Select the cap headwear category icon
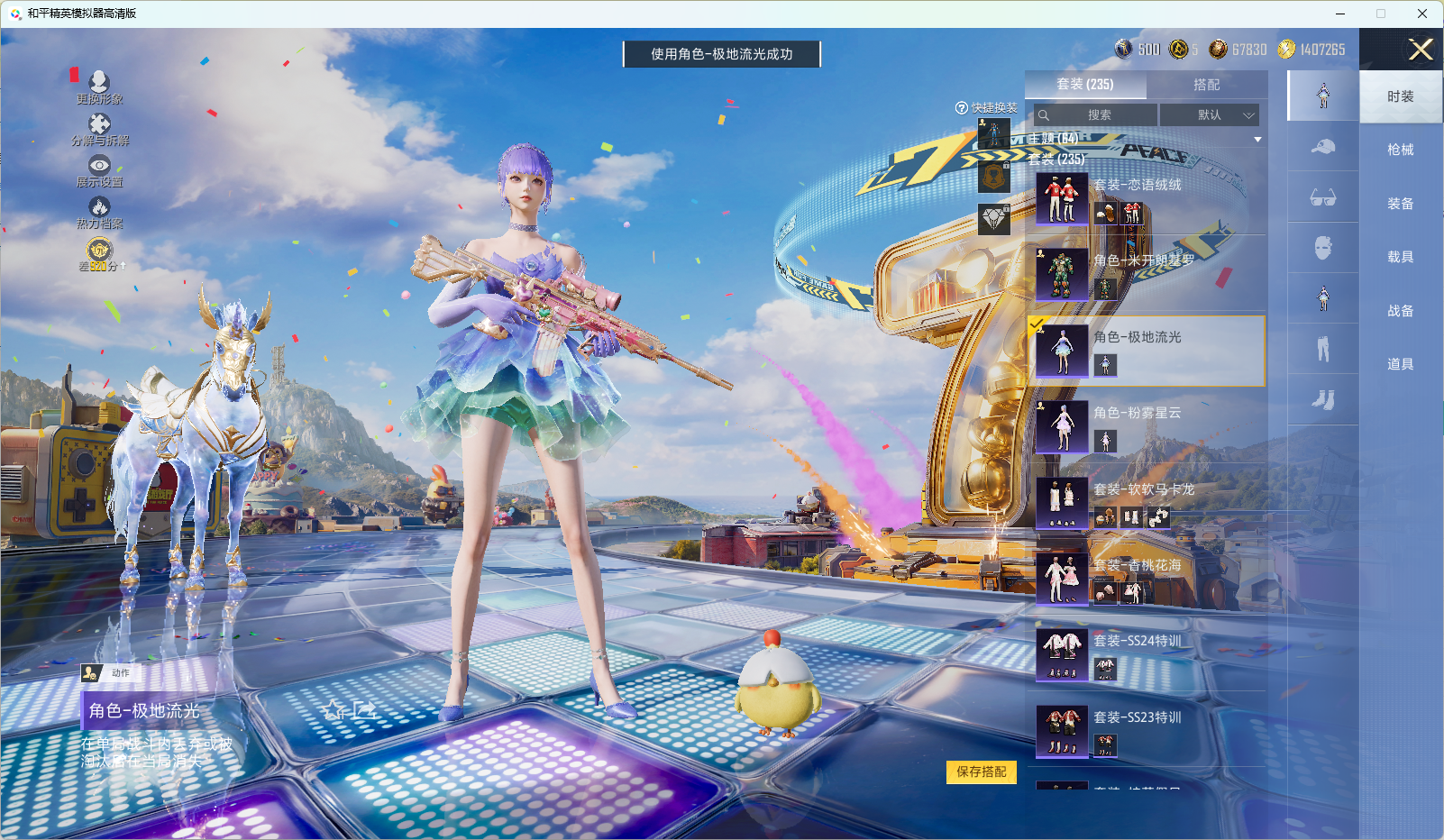This screenshot has width=1444, height=840. (1323, 146)
